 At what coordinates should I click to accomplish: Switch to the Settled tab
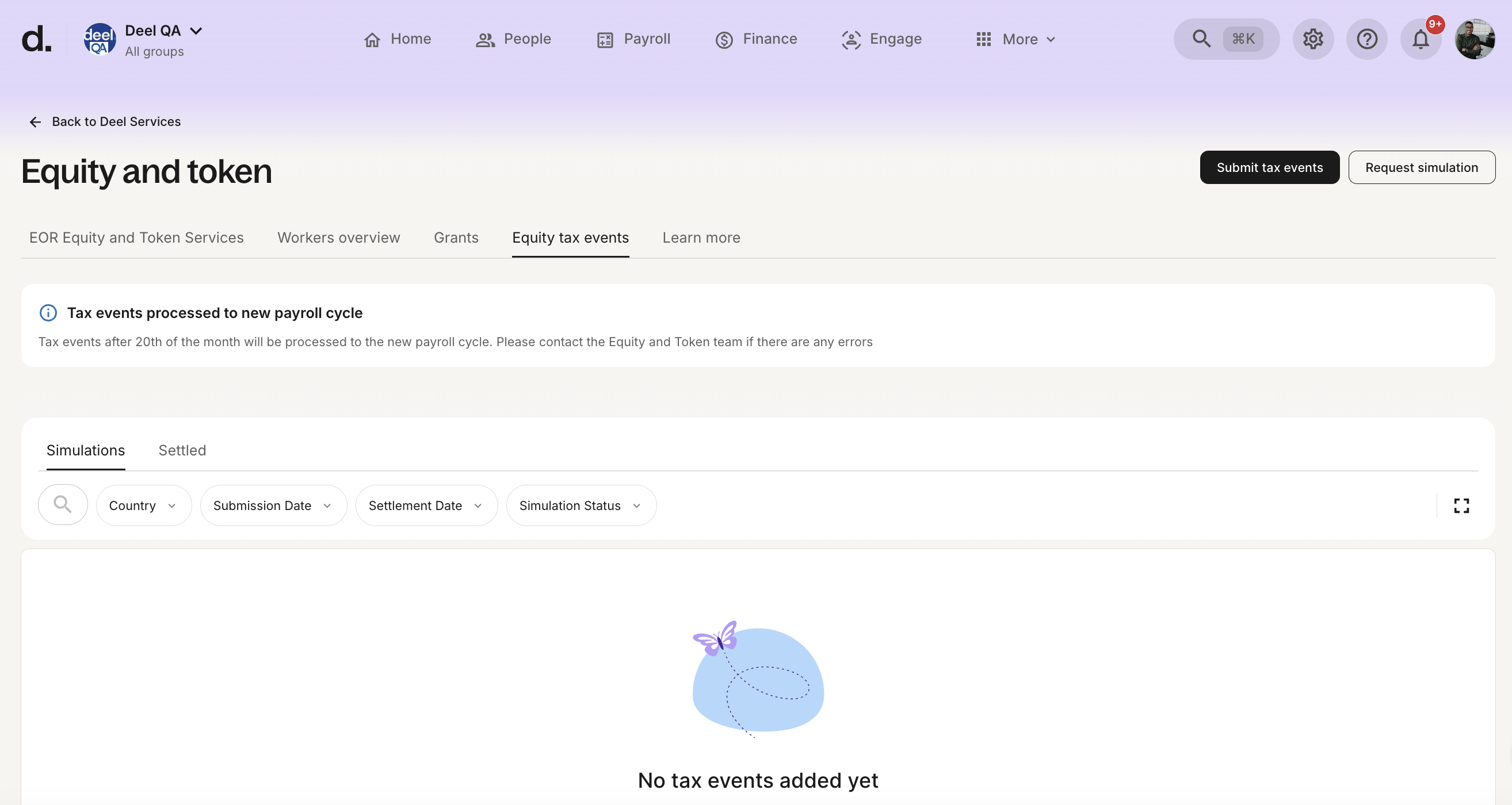tap(182, 450)
